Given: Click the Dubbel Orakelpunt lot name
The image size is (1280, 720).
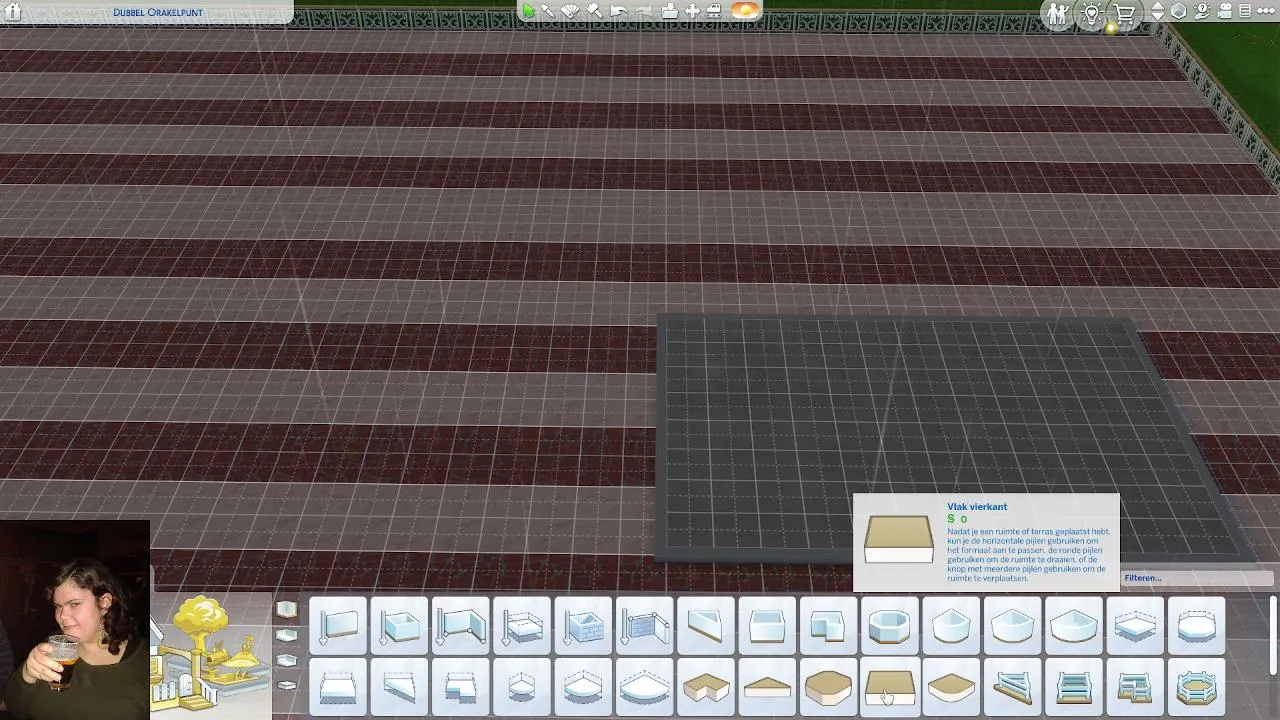Looking at the screenshot, I should tap(158, 12).
